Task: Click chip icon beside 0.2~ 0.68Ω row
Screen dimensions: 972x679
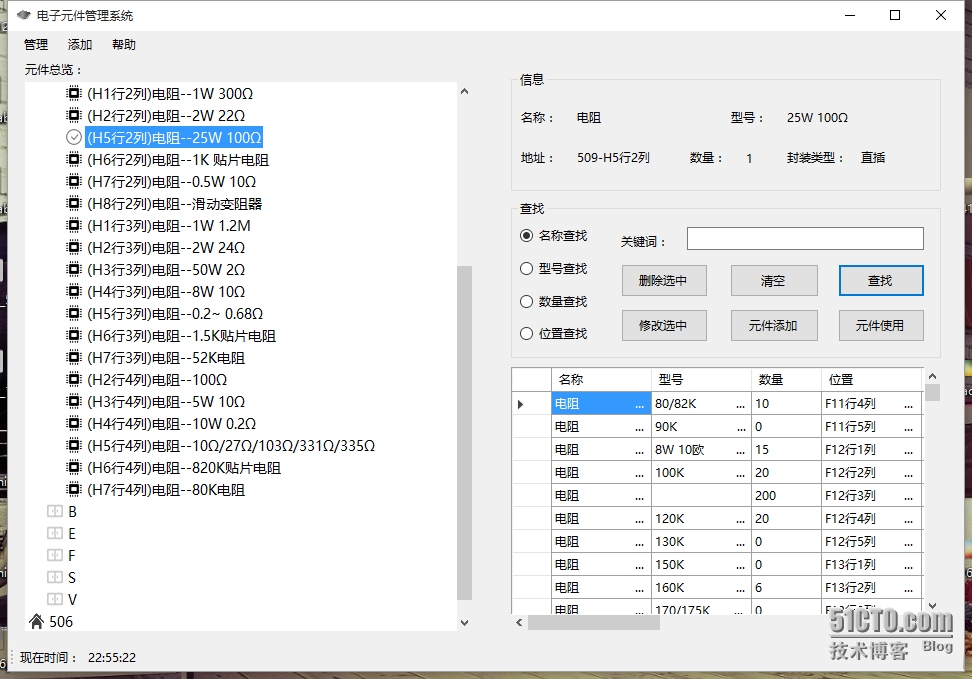Action: point(74,313)
